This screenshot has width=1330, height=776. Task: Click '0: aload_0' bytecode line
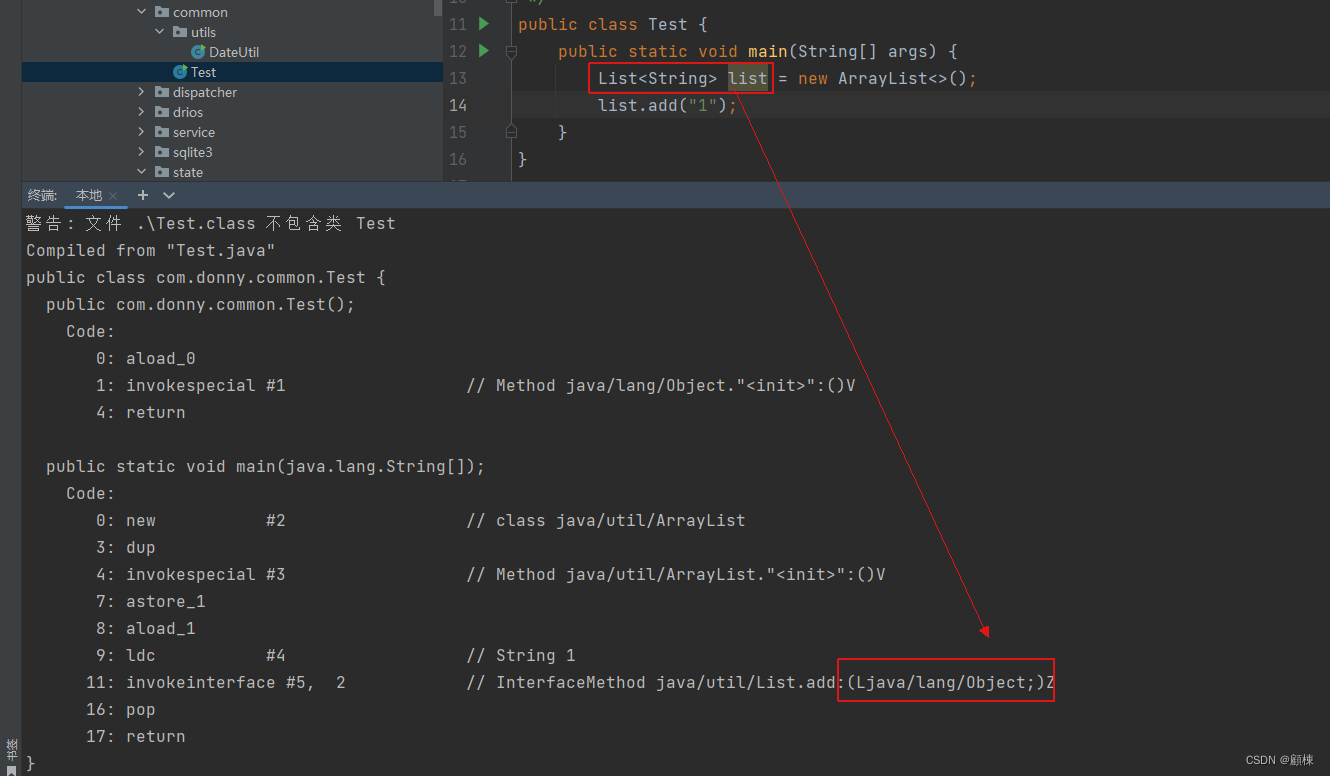tap(145, 358)
